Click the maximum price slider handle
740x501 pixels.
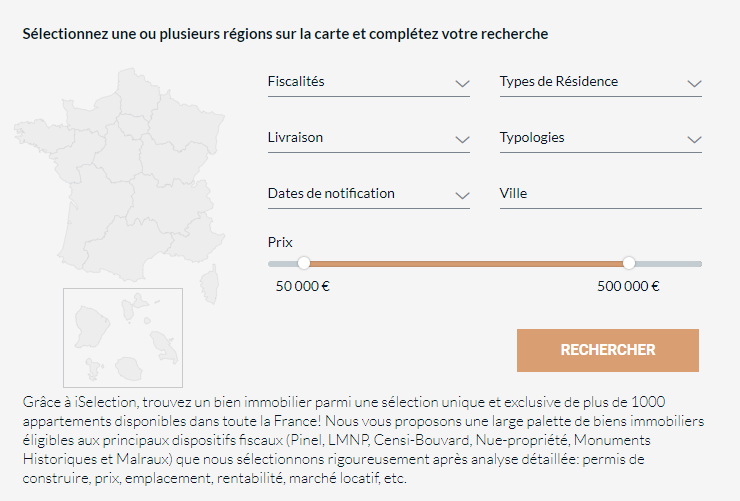(629, 263)
